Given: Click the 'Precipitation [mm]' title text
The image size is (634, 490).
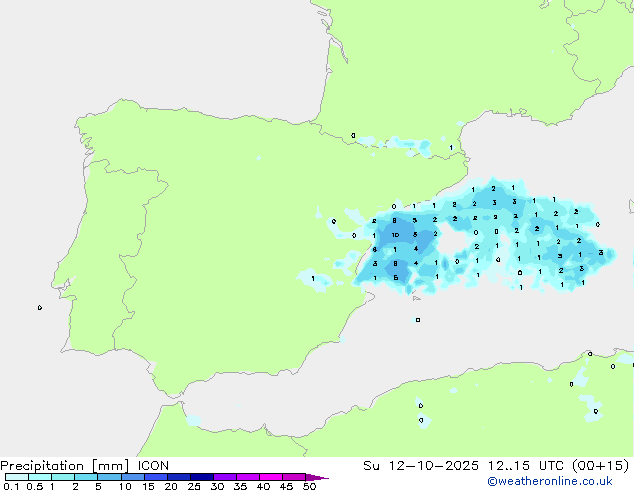Looking at the screenshot, I should point(64,466).
